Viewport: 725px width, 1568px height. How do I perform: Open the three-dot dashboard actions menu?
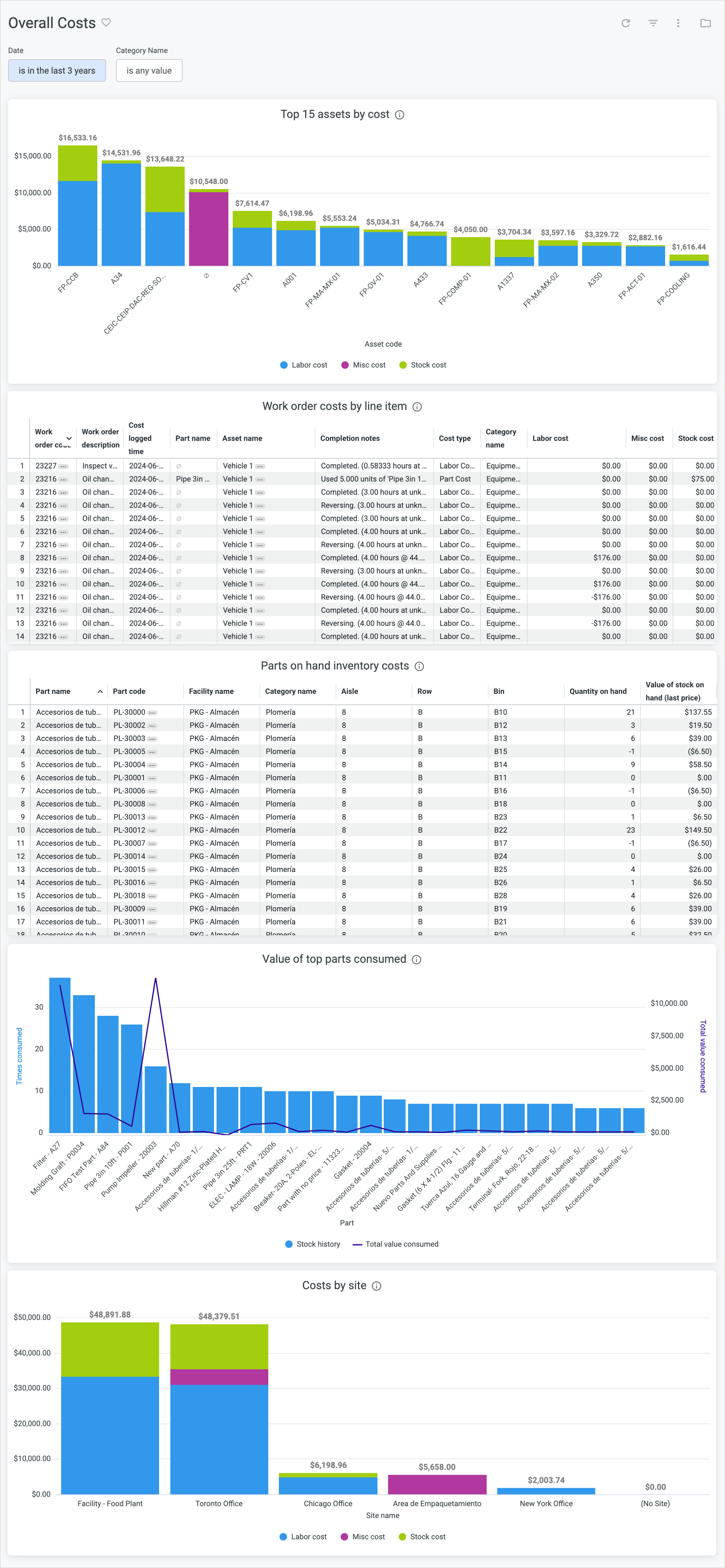point(678,23)
